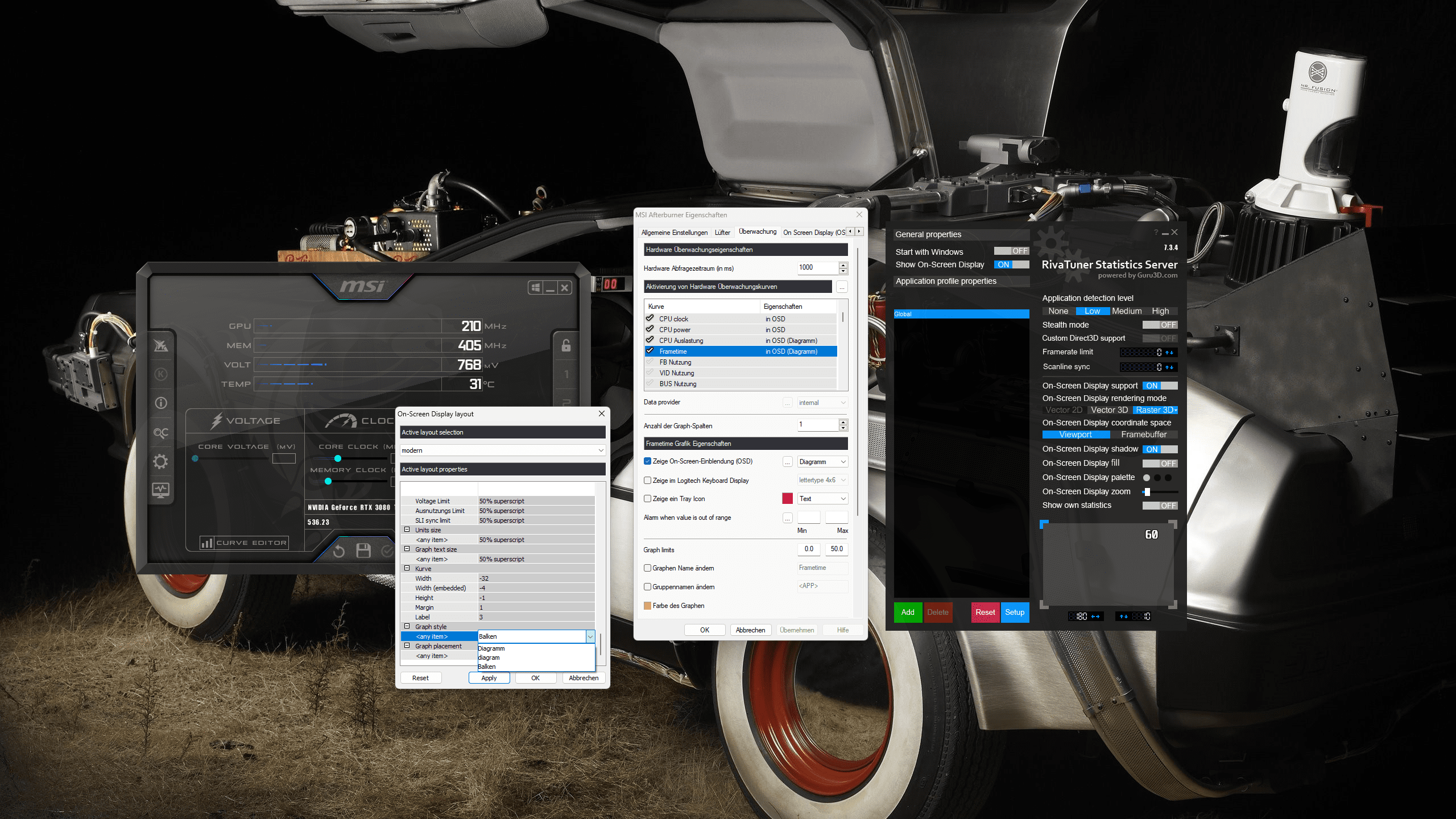Click the reset arrow icon in Afterburner
Image resolution: width=1456 pixels, height=819 pixels.
click(339, 551)
